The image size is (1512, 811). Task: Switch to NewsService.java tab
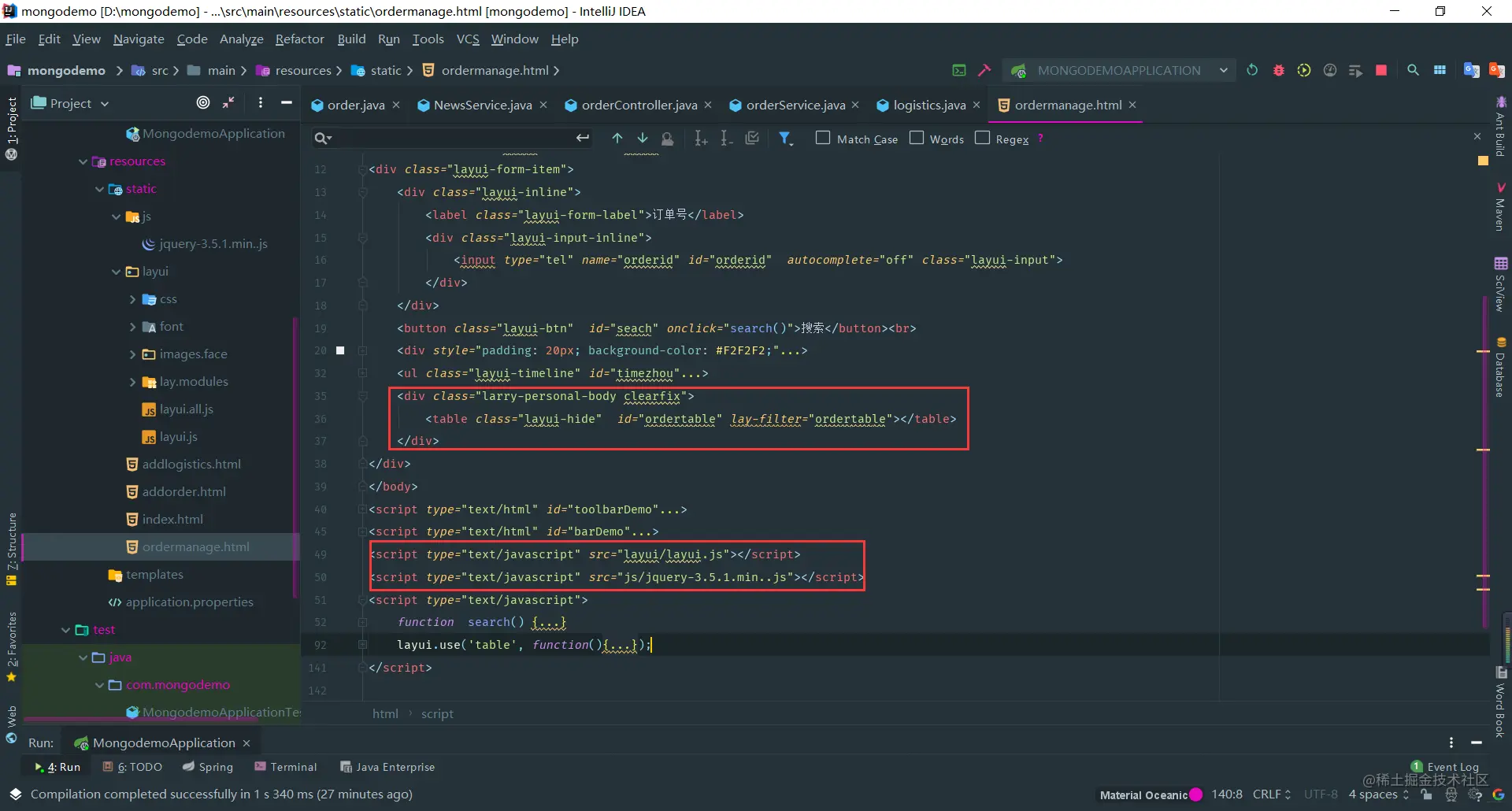[482, 105]
